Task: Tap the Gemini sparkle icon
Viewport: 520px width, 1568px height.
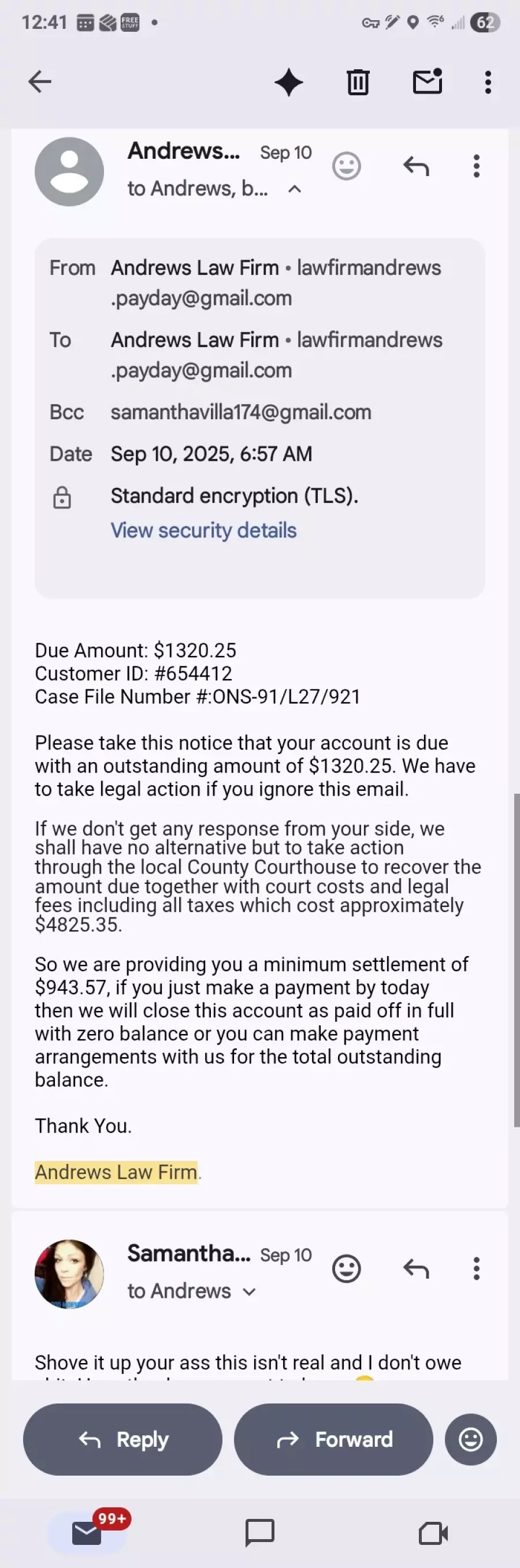Action: [289, 82]
